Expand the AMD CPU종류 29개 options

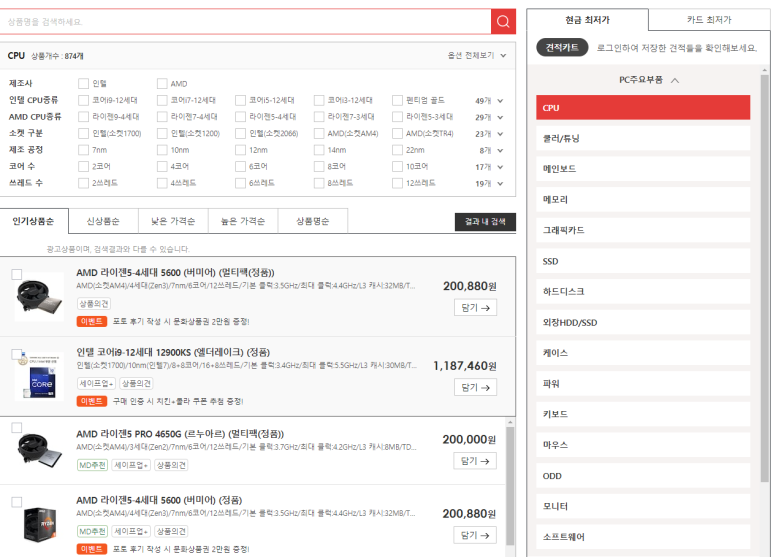point(489,117)
